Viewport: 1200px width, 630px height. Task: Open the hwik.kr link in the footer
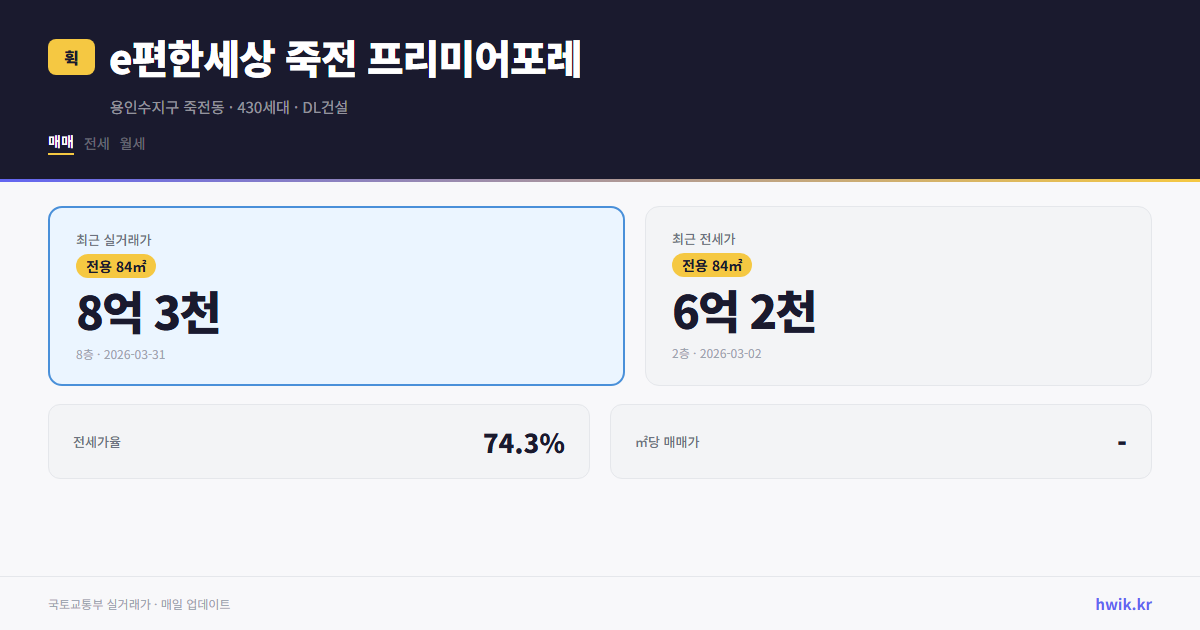tap(1122, 604)
